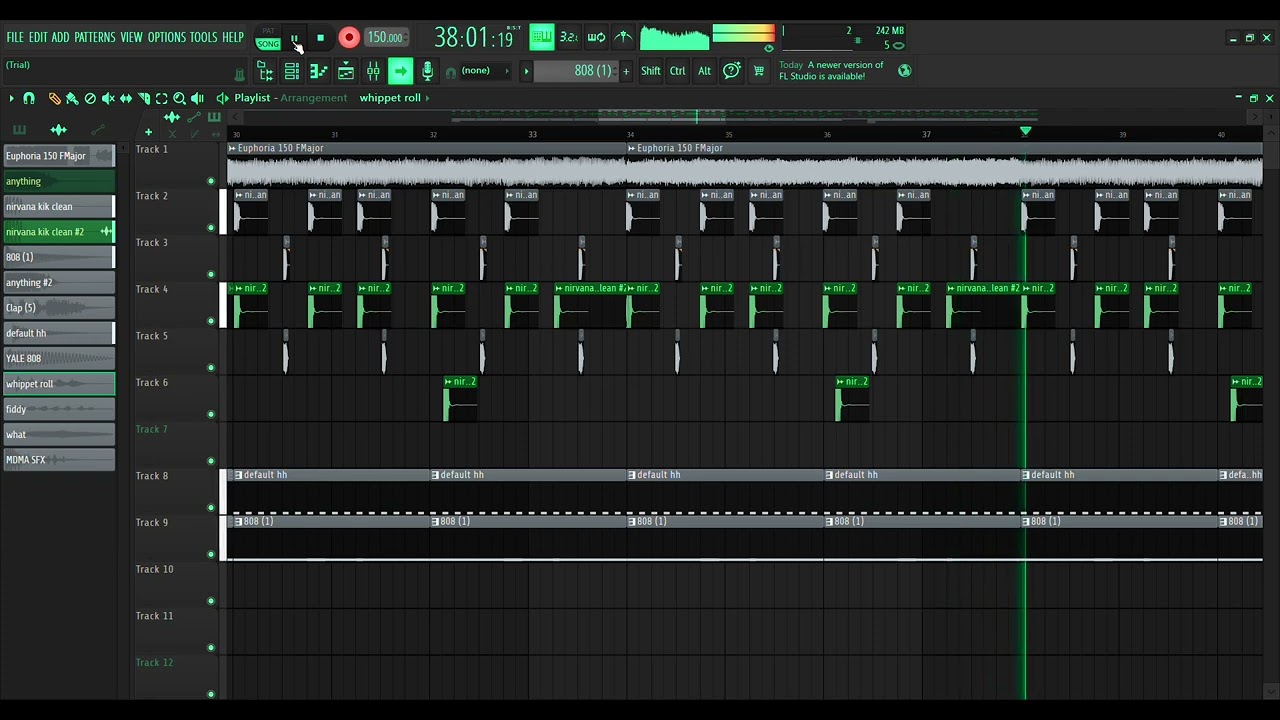Open the VIEW menu
1280x720 pixels.
131,37
